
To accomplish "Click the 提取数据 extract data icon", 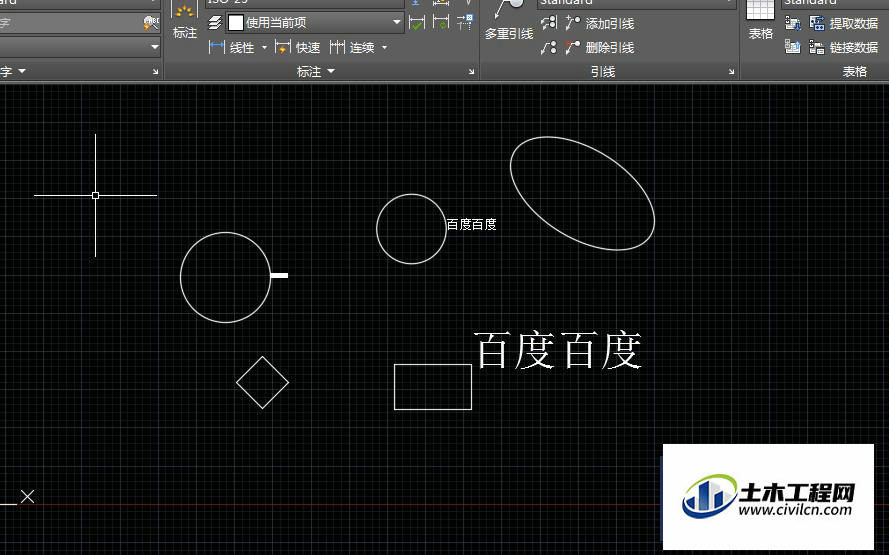I will [817, 23].
